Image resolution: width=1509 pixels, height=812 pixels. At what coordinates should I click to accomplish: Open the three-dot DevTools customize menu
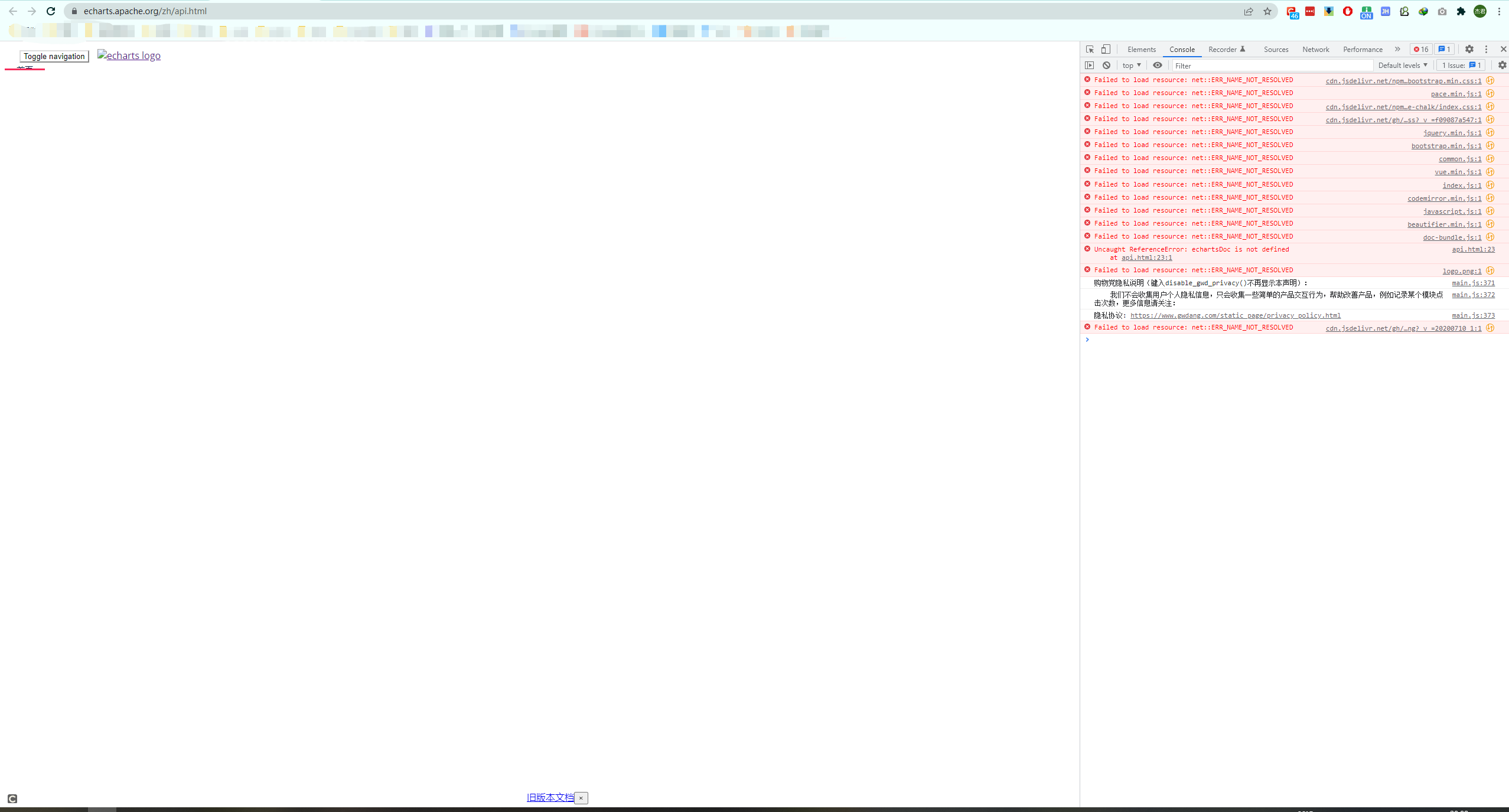[1486, 49]
